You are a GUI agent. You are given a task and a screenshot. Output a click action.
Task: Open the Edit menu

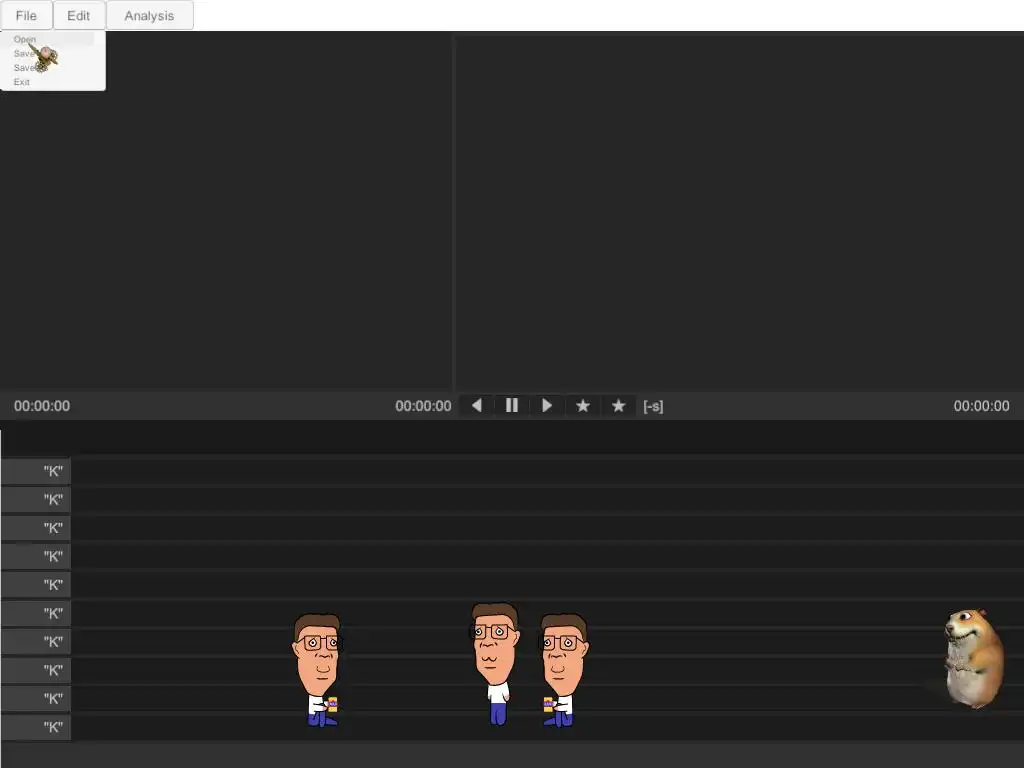78,16
